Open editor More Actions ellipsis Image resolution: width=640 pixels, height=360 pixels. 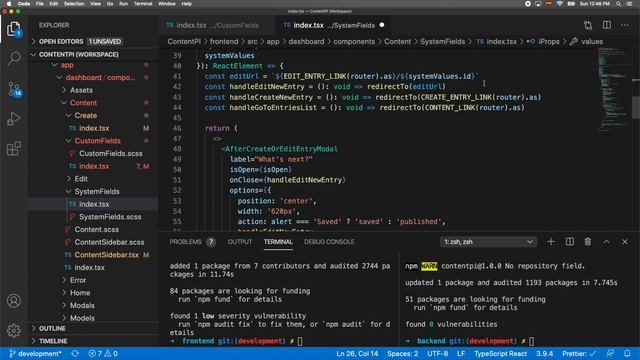pyautogui.click(x=625, y=25)
